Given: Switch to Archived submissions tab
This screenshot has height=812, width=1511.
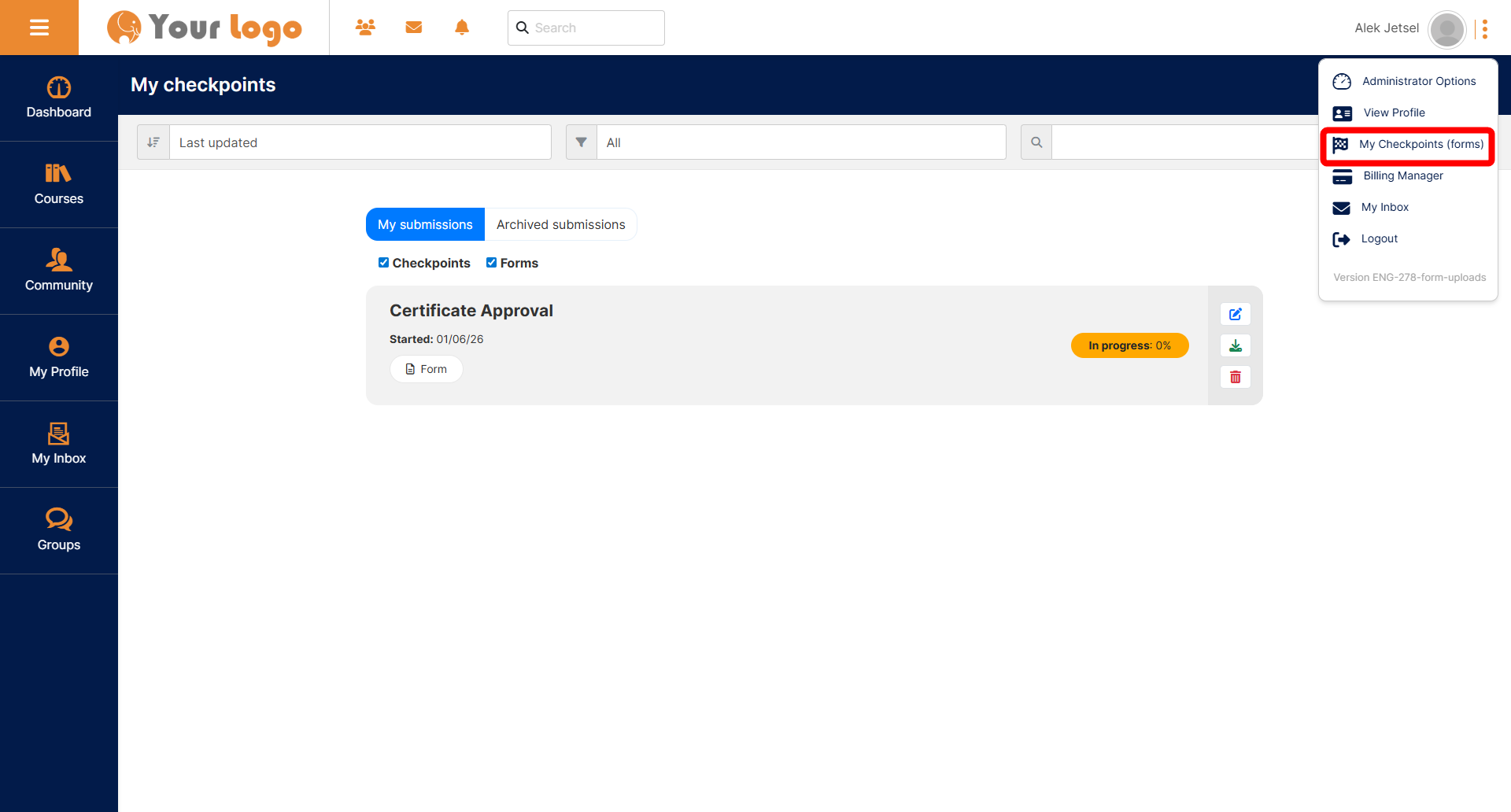Looking at the screenshot, I should tap(560, 224).
